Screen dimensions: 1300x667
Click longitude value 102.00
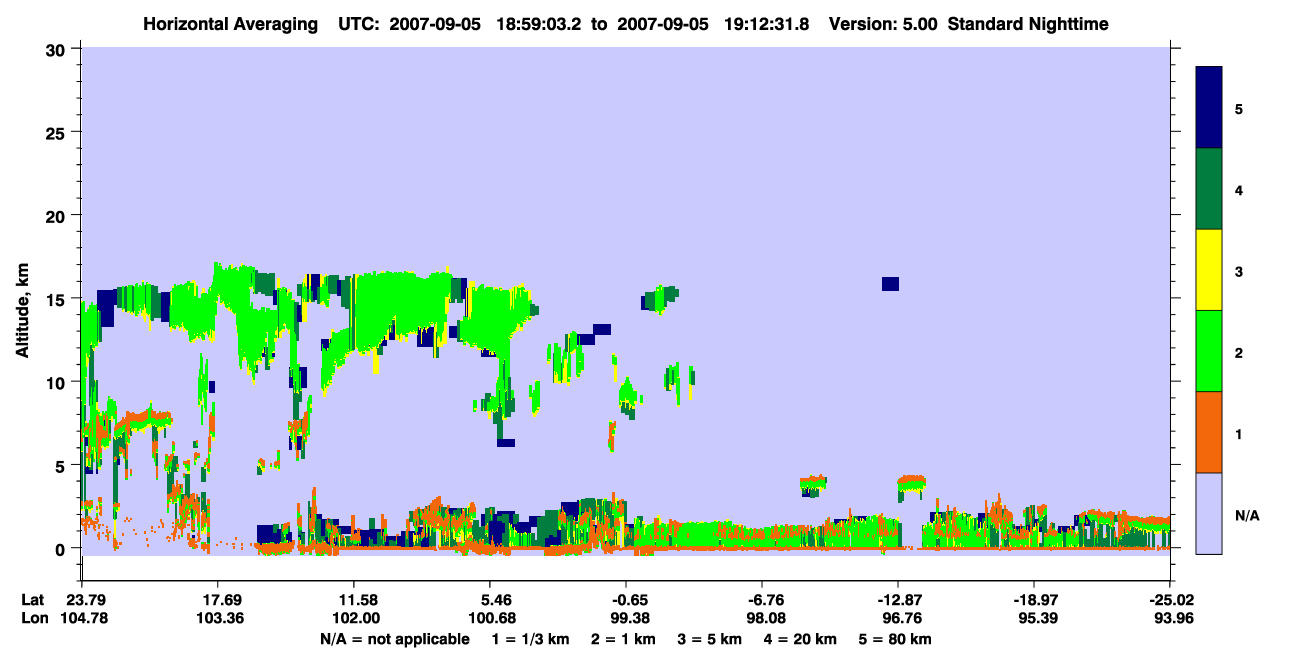pyautogui.click(x=354, y=618)
